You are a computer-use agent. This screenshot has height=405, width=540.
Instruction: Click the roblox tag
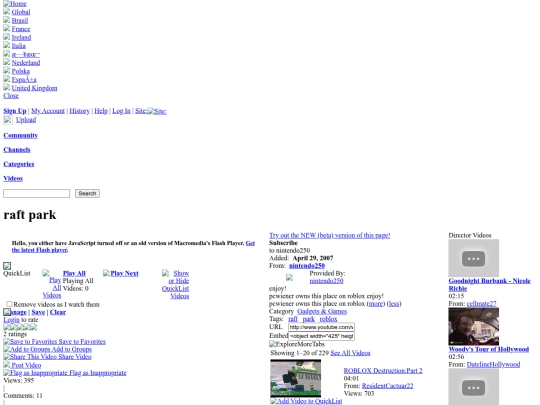click(329, 319)
